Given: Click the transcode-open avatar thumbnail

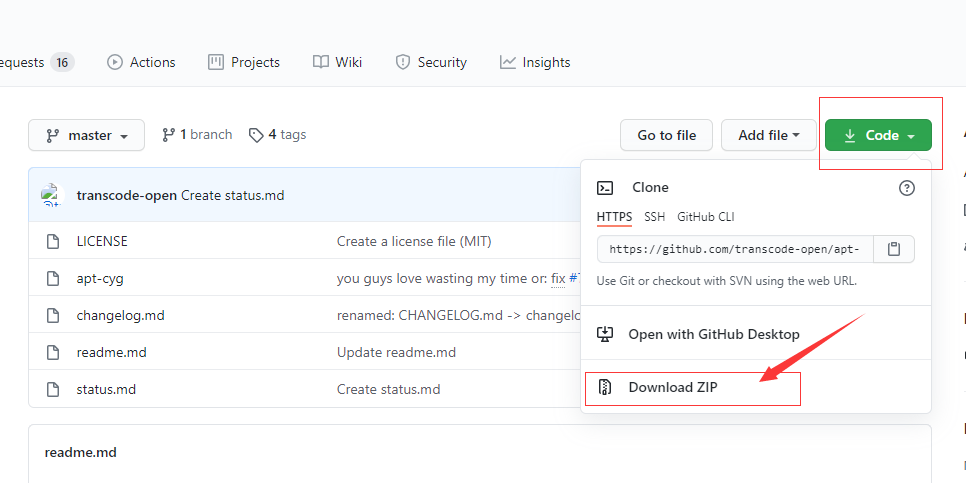Looking at the screenshot, I should click(x=52, y=195).
